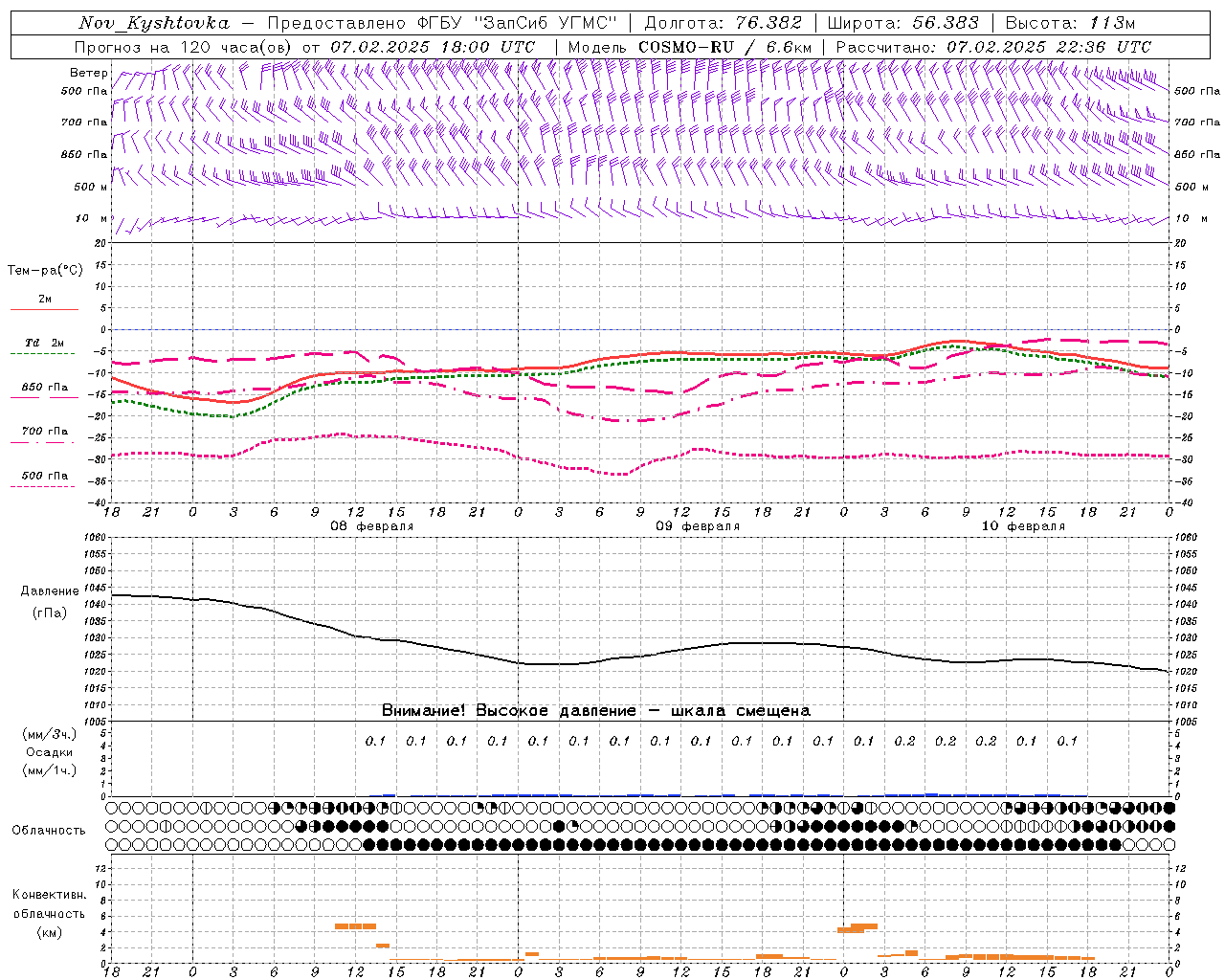The height and width of the screenshot is (980, 1225).
Task: Click the 700 гПа wind level label on right
Action: pos(1196,122)
